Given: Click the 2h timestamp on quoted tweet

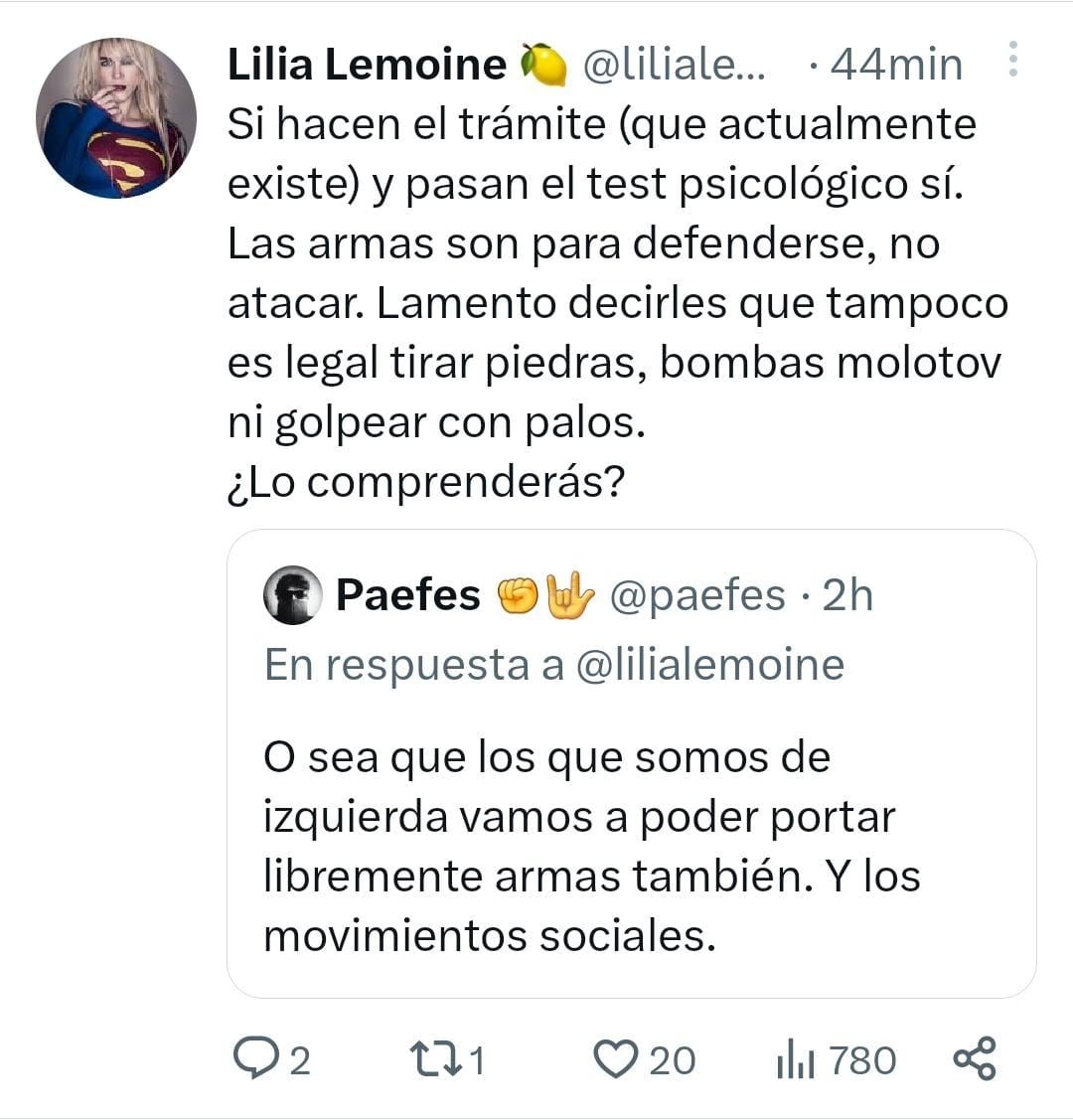Looking at the screenshot, I should click(847, 595).
